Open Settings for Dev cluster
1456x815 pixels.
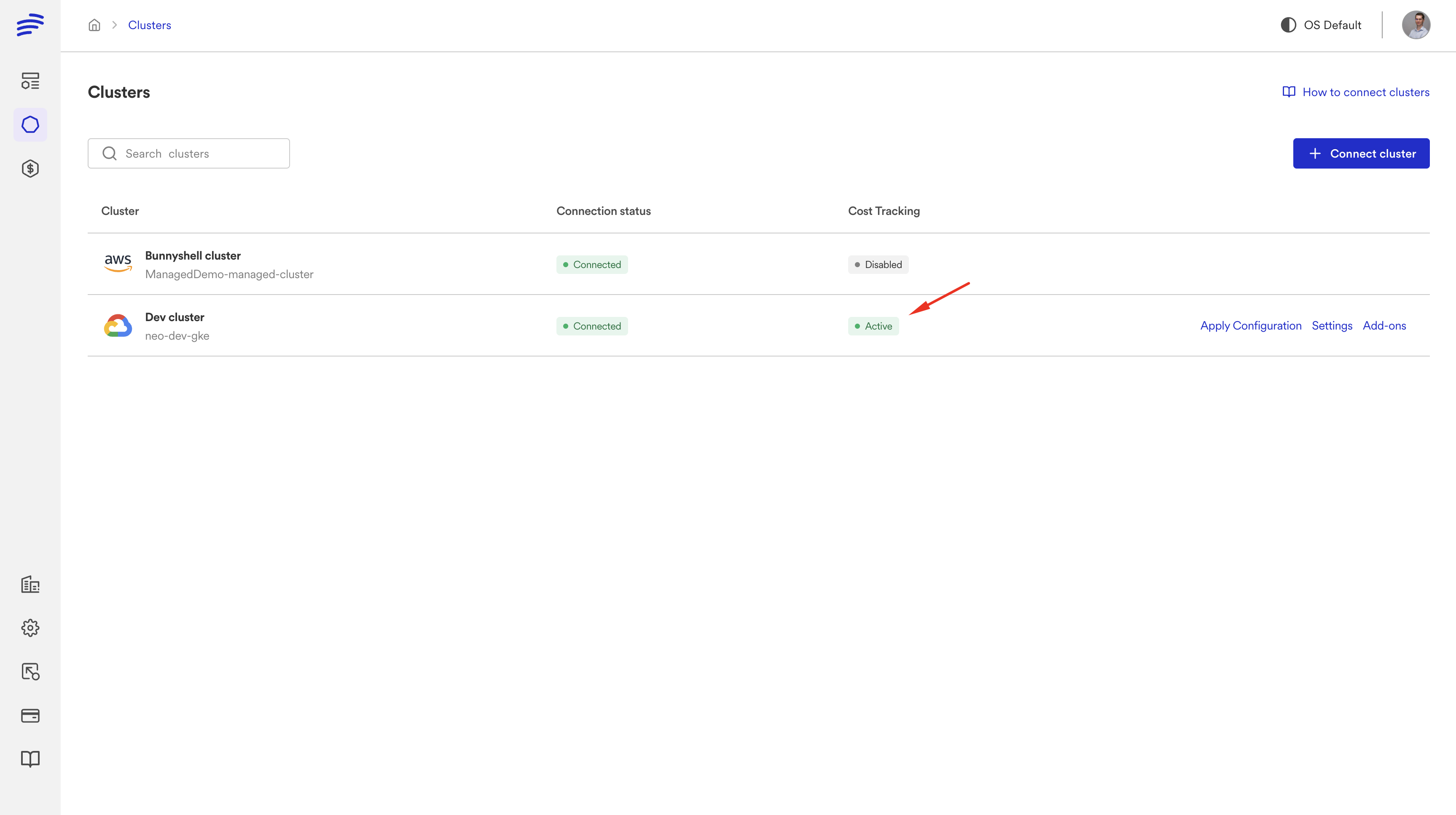pos(1332,326)
